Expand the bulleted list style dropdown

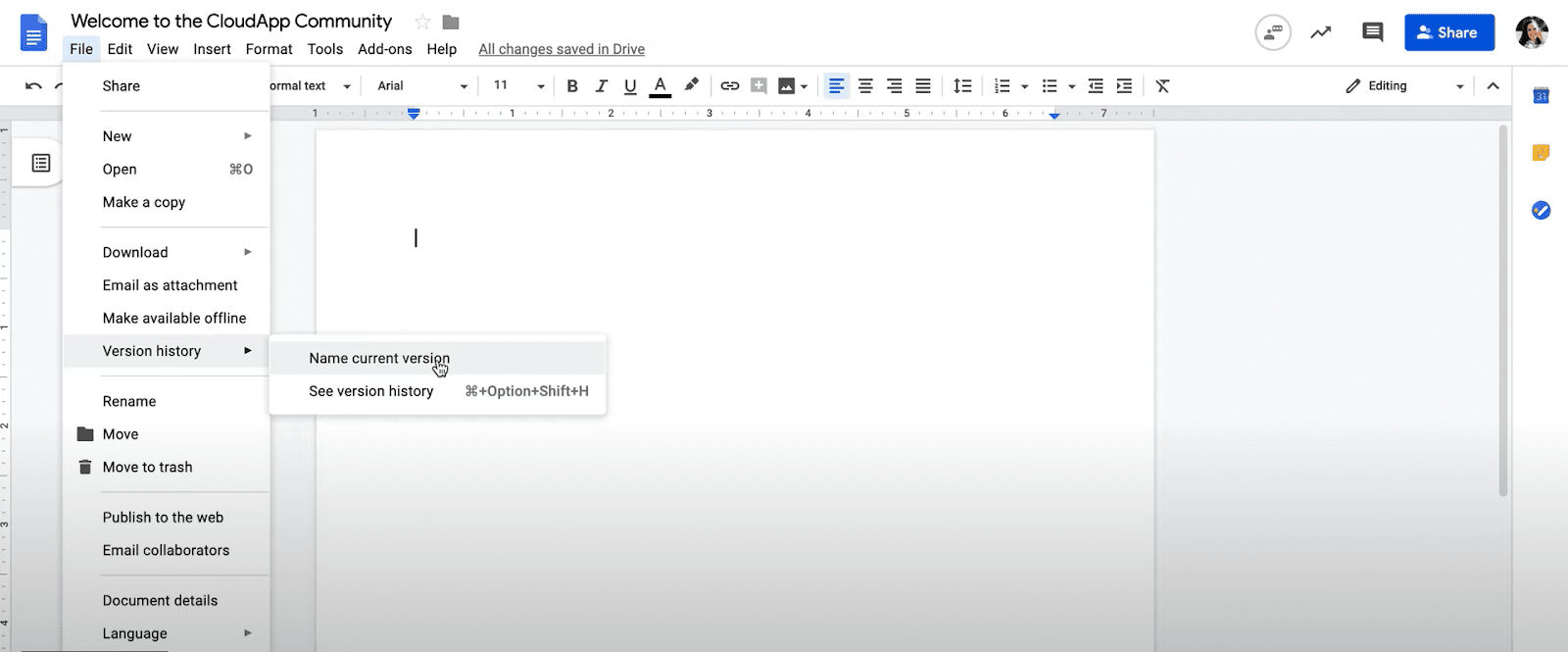point(1072,86)
